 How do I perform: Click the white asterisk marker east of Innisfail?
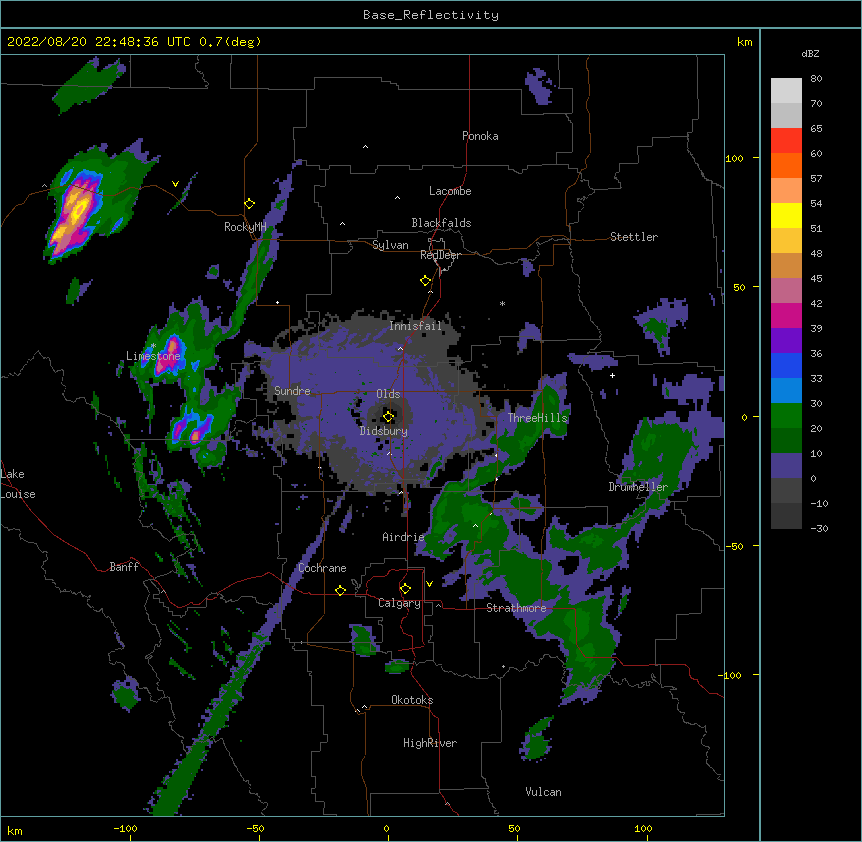[x=502, y=303]
